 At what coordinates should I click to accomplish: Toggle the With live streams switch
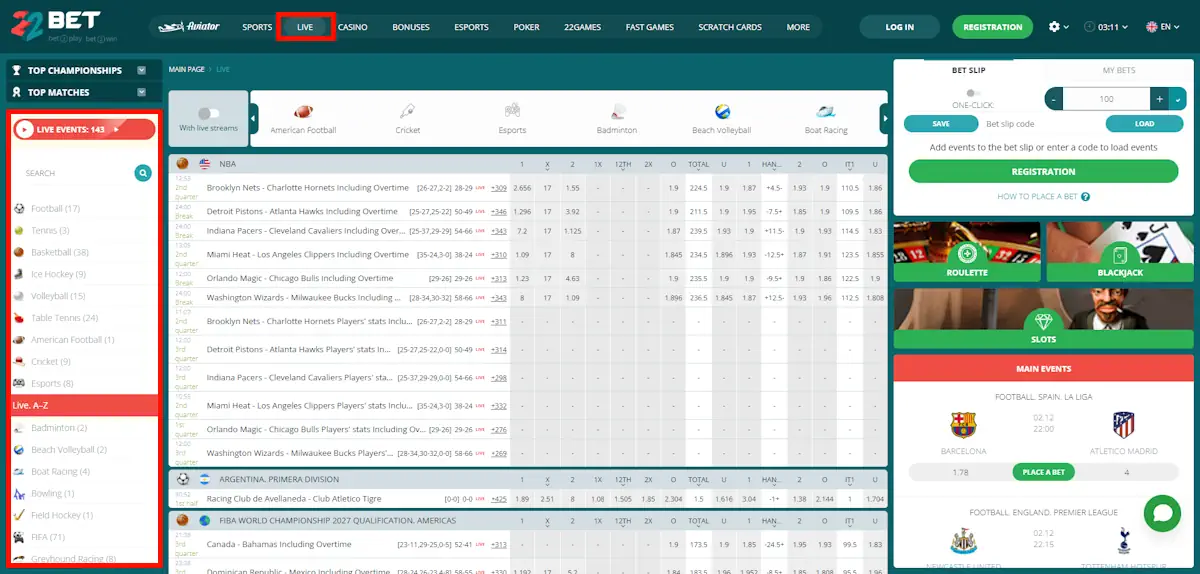(x=209, y=114)
